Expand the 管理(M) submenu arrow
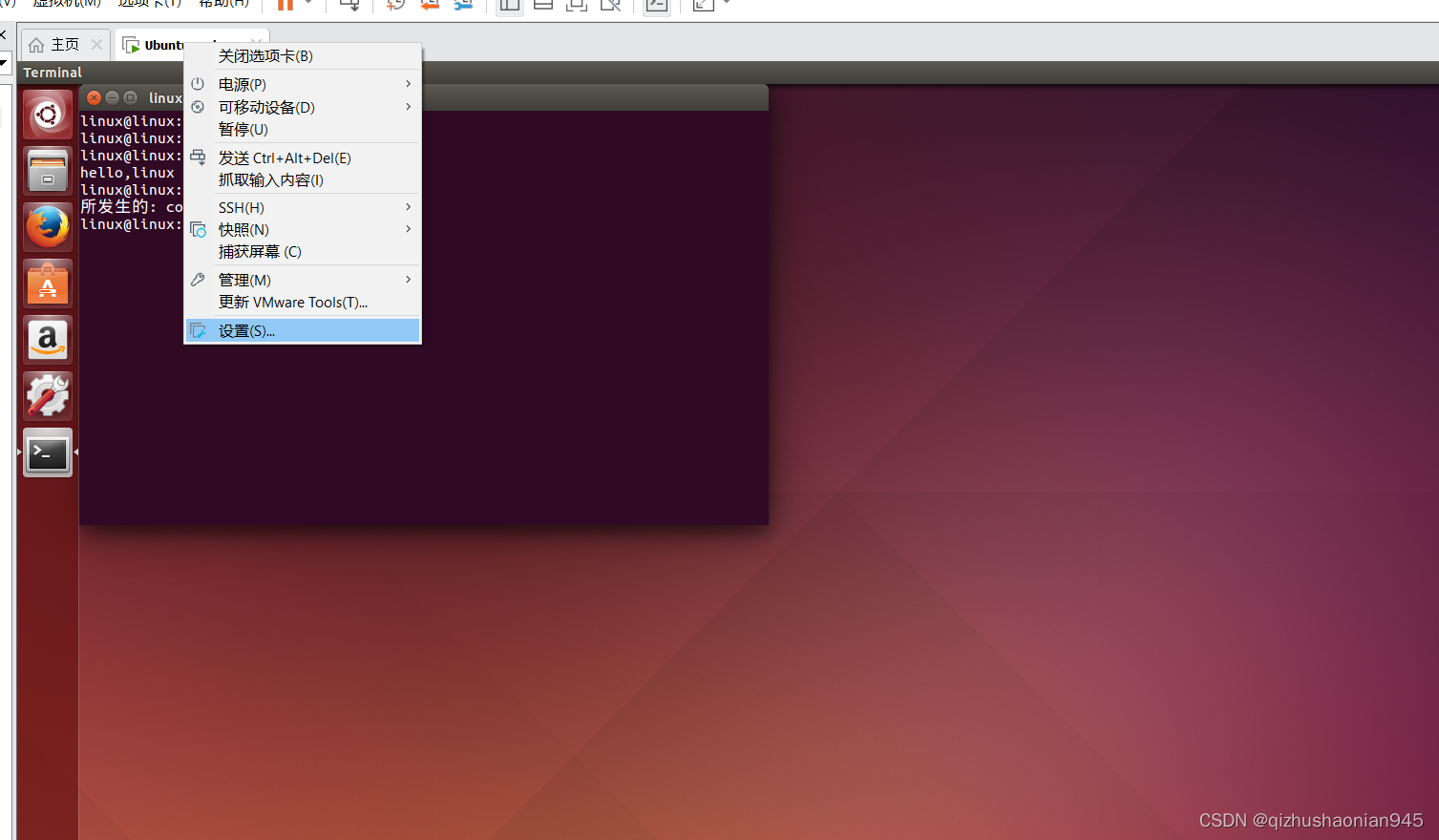 click(408, 280)
